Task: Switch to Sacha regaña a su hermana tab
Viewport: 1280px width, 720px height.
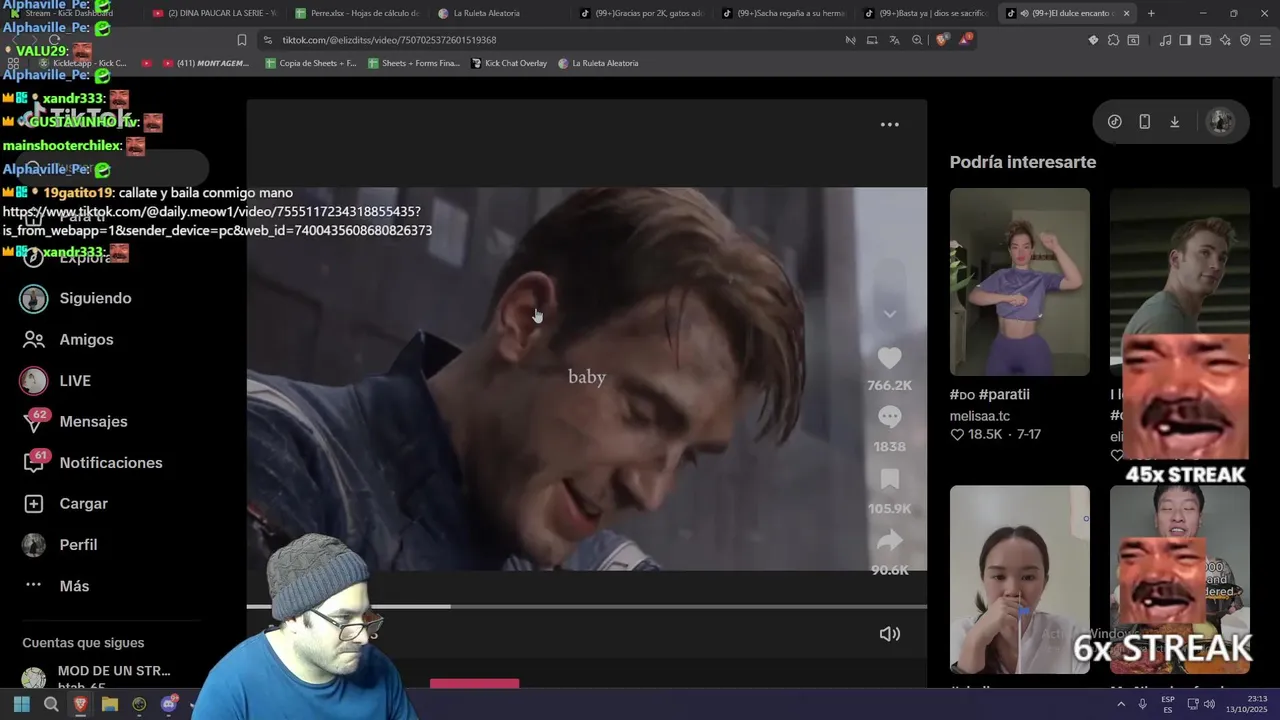Action: (x=784, y=13)
